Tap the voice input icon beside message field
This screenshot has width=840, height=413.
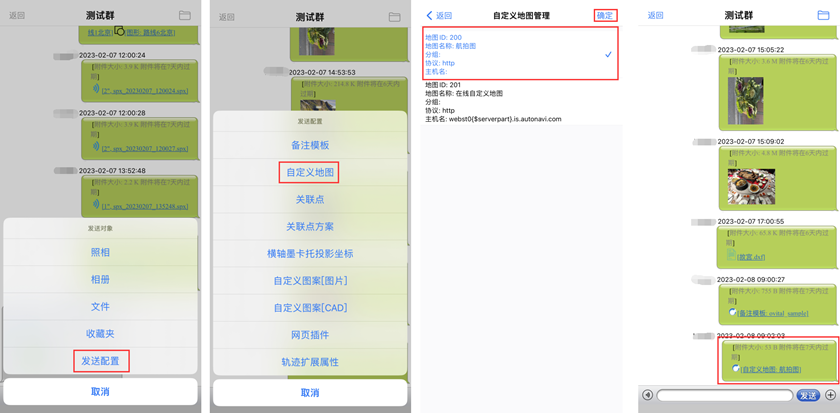pyautogui.click(x=648, y=395)
